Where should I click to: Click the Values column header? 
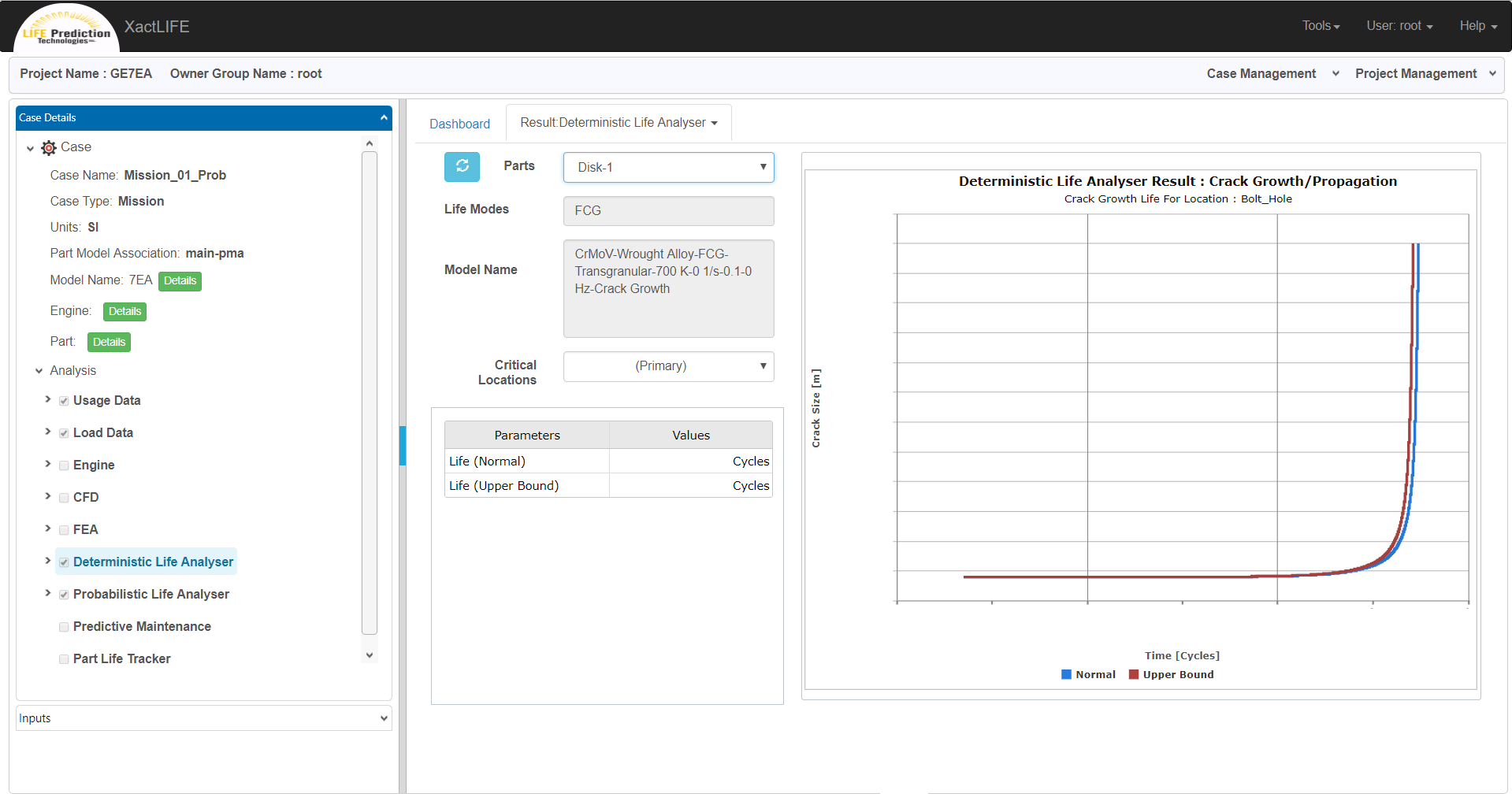(x=691, y=436)
